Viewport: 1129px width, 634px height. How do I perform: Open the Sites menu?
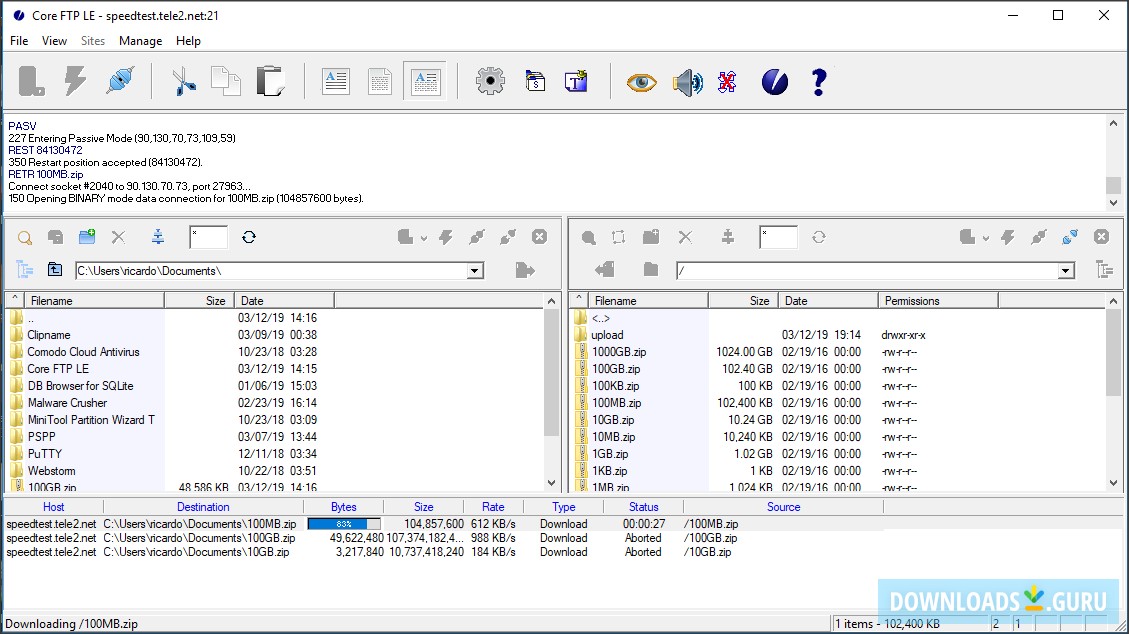click(x=93, y=41)
